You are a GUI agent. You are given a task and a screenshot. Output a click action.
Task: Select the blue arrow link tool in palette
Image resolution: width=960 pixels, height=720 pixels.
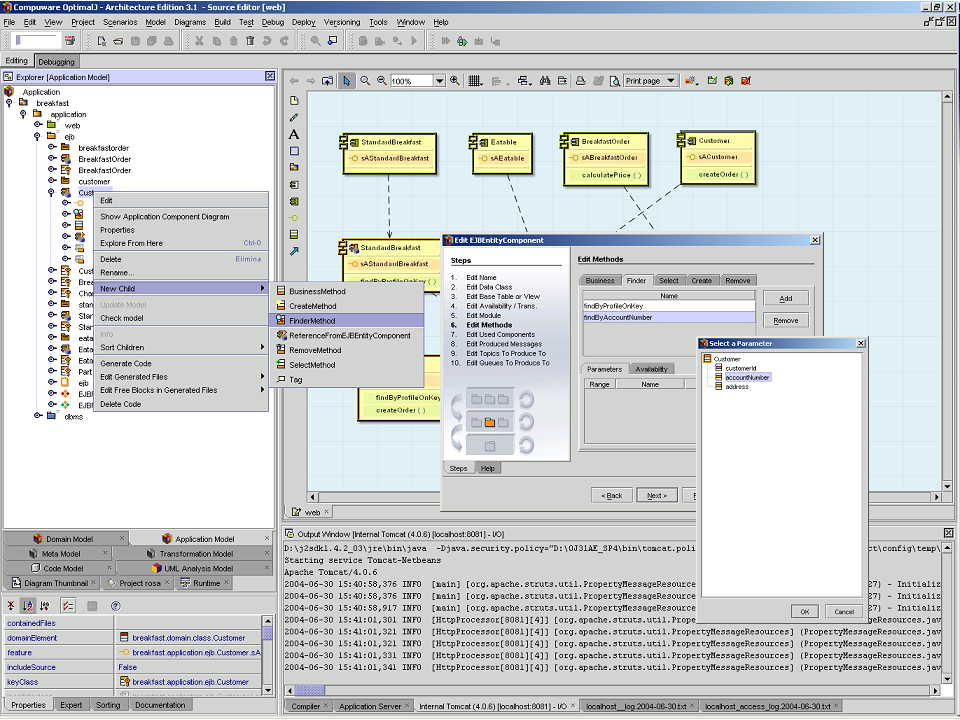[x=294, y=251]
